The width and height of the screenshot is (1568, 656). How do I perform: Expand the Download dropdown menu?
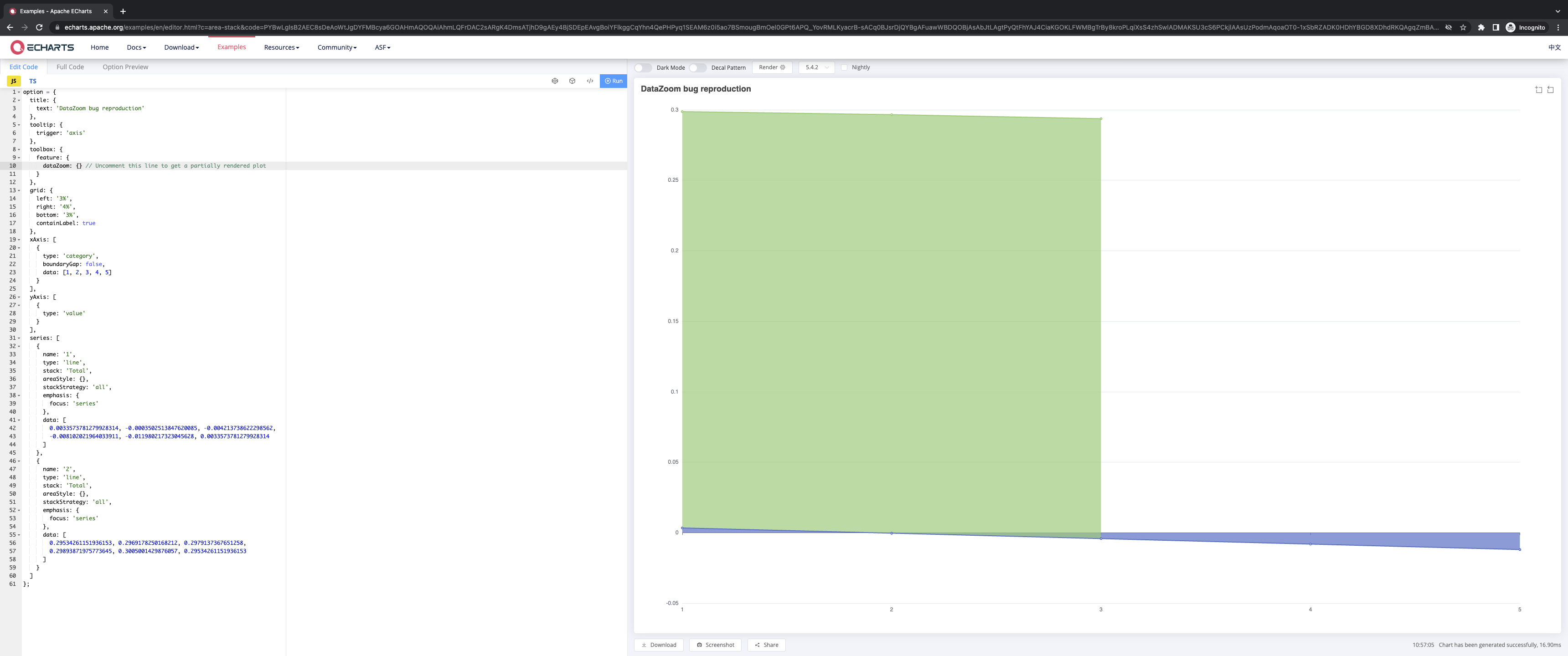[181, 47]
